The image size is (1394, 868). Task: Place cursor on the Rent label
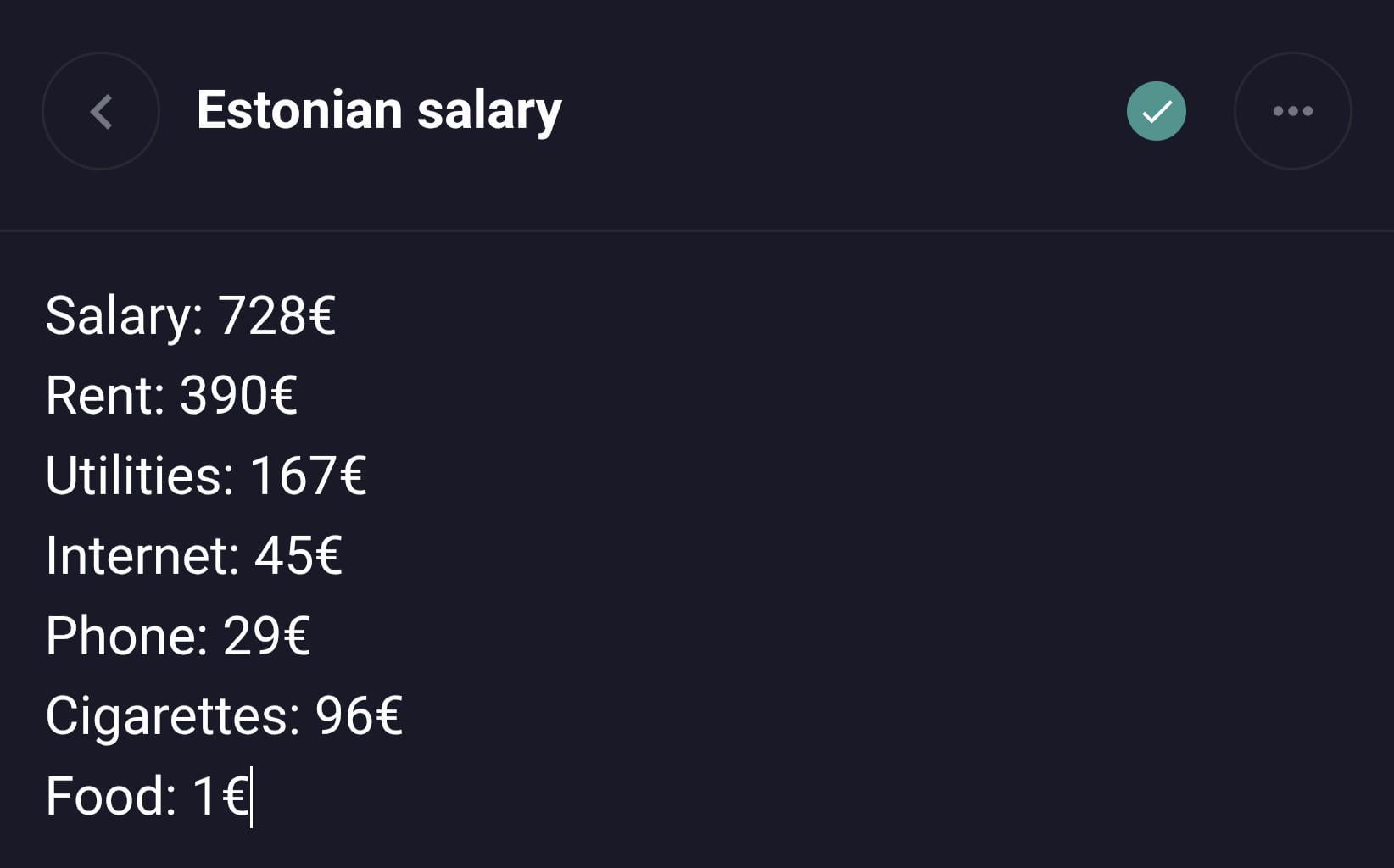(103, 396)
